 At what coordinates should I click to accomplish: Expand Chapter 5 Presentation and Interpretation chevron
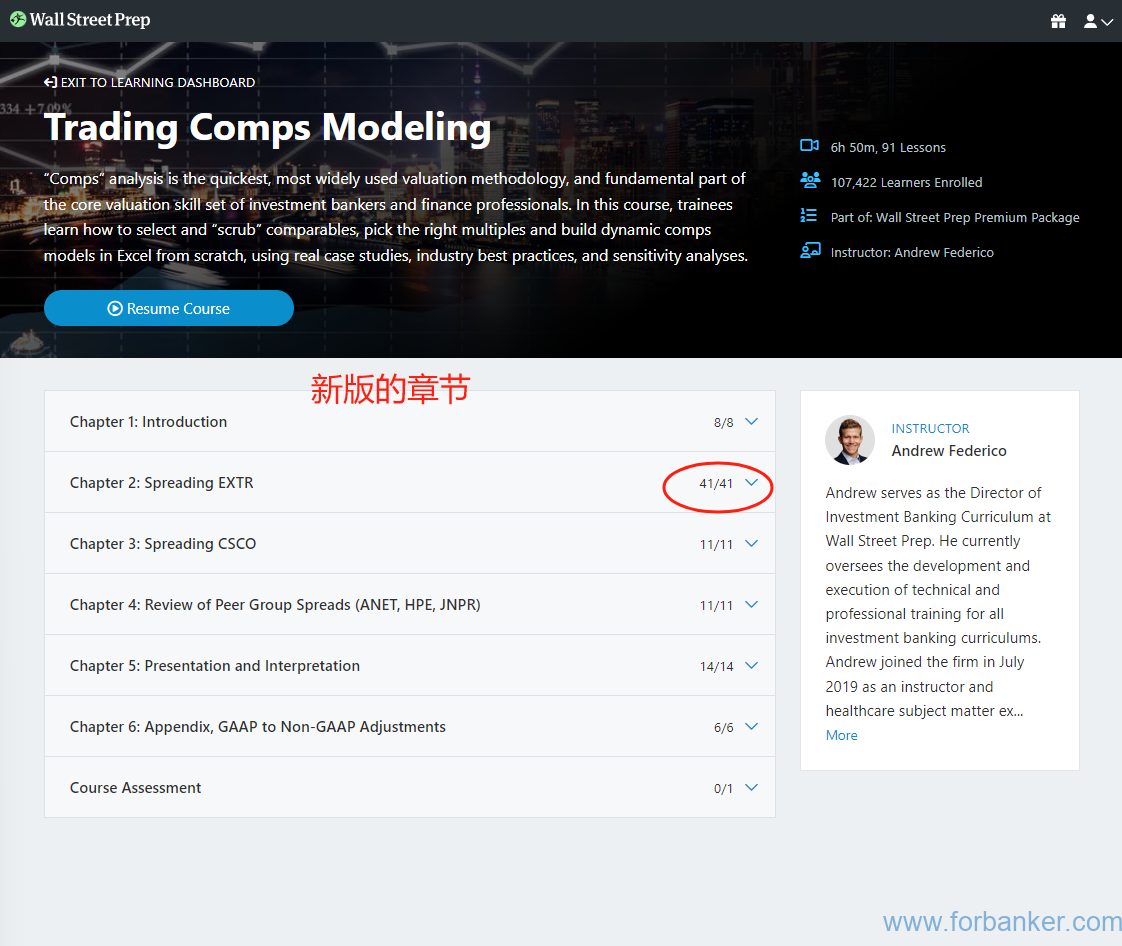point(751,665)
